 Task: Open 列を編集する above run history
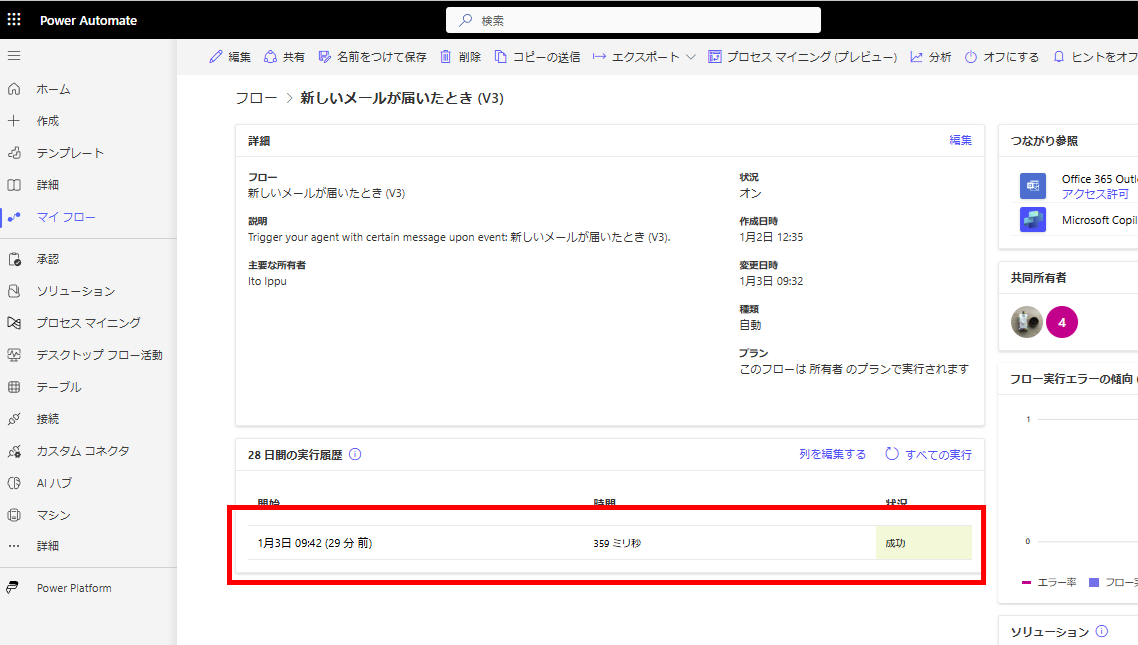(x=833, y=453)
